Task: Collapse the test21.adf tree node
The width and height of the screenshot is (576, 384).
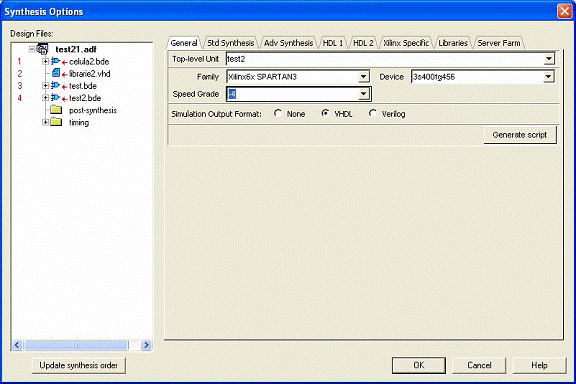Action: [x=32, y=49]
